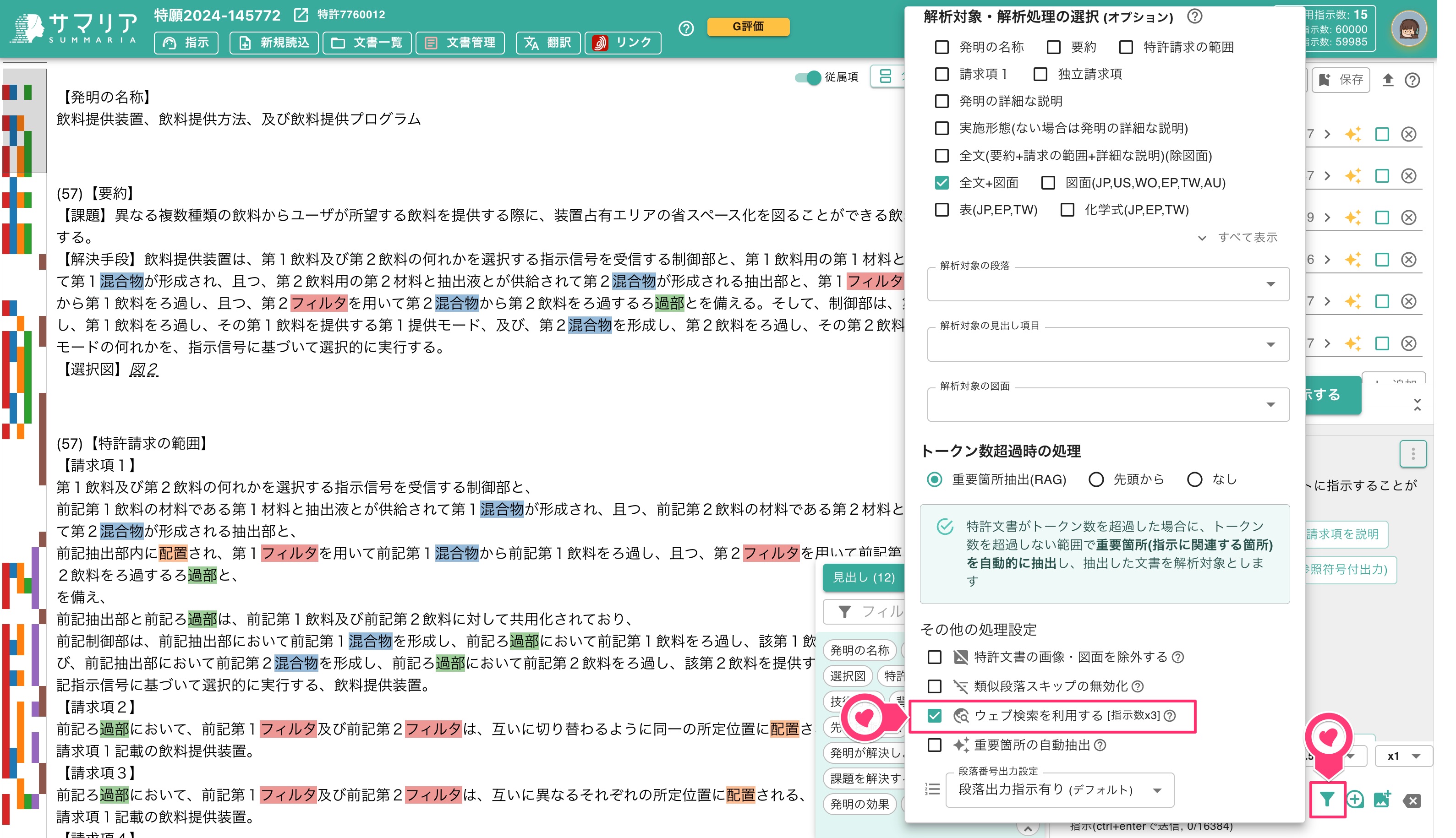This screenshot has width=1456, height=838.
Task: Click the backspace clear icon
Action: (1412, 800)
